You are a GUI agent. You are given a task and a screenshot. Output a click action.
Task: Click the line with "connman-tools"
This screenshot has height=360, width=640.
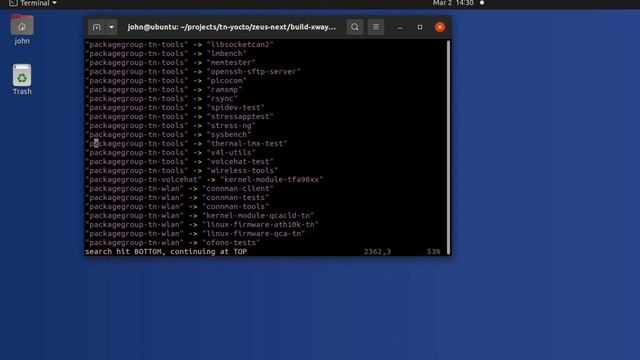tap(177, 206)
